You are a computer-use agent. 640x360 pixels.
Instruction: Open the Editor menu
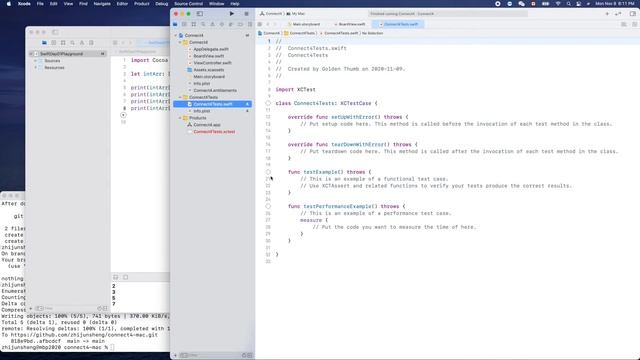point(122,4)
